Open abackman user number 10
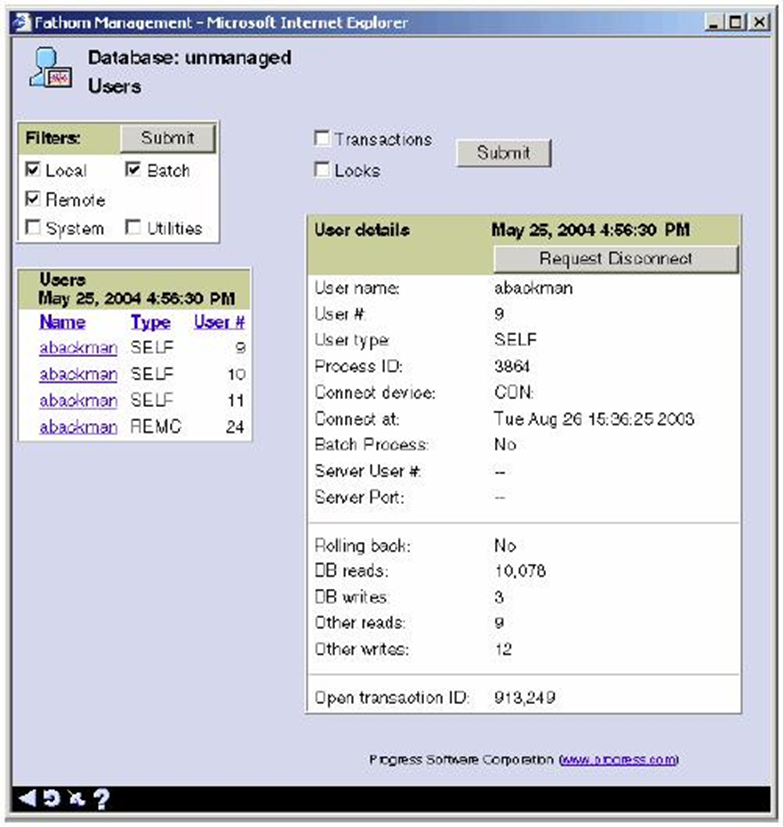783x827 pixels. tap(78, 374)
